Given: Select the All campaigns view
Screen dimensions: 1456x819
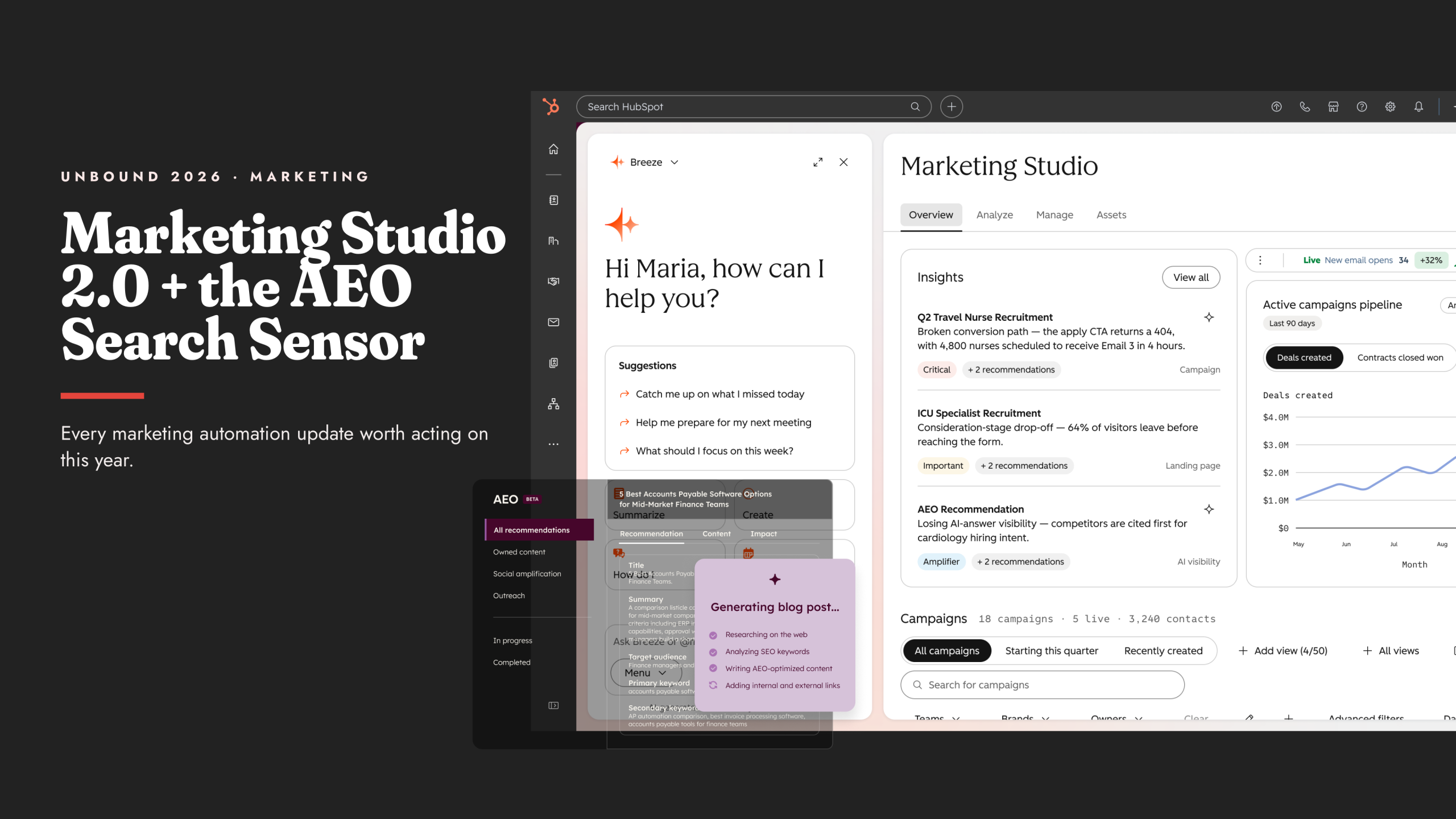Looking at the screenshot, I should click(x=947, y=651).
